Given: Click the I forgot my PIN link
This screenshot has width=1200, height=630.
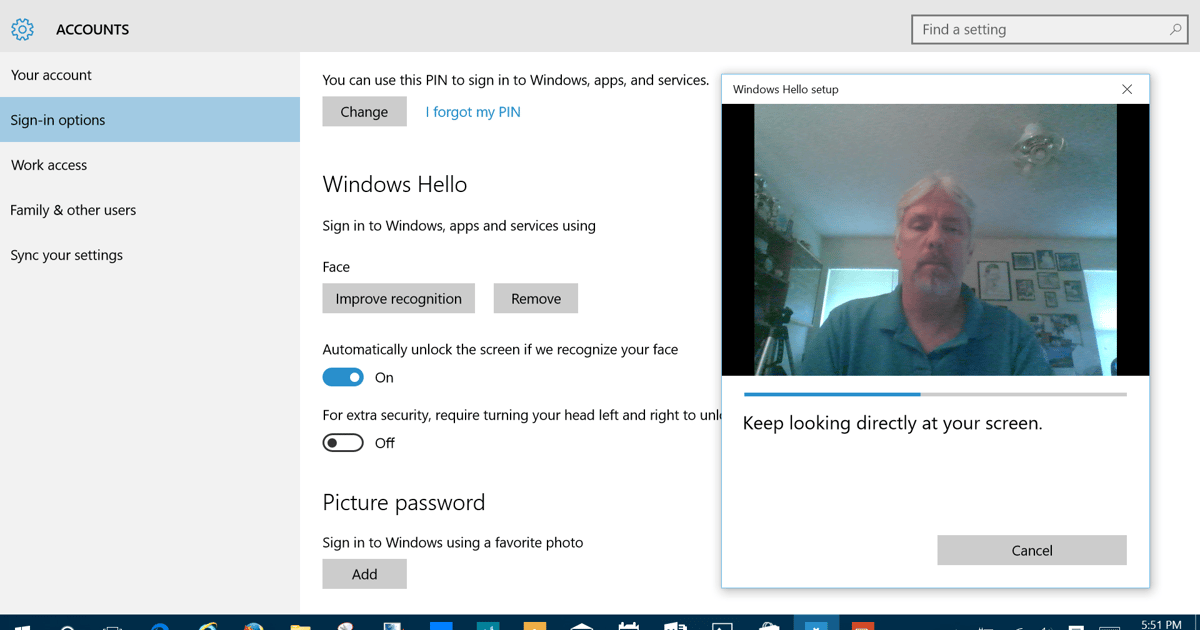Looking at the screenshot, I should 472,111.
